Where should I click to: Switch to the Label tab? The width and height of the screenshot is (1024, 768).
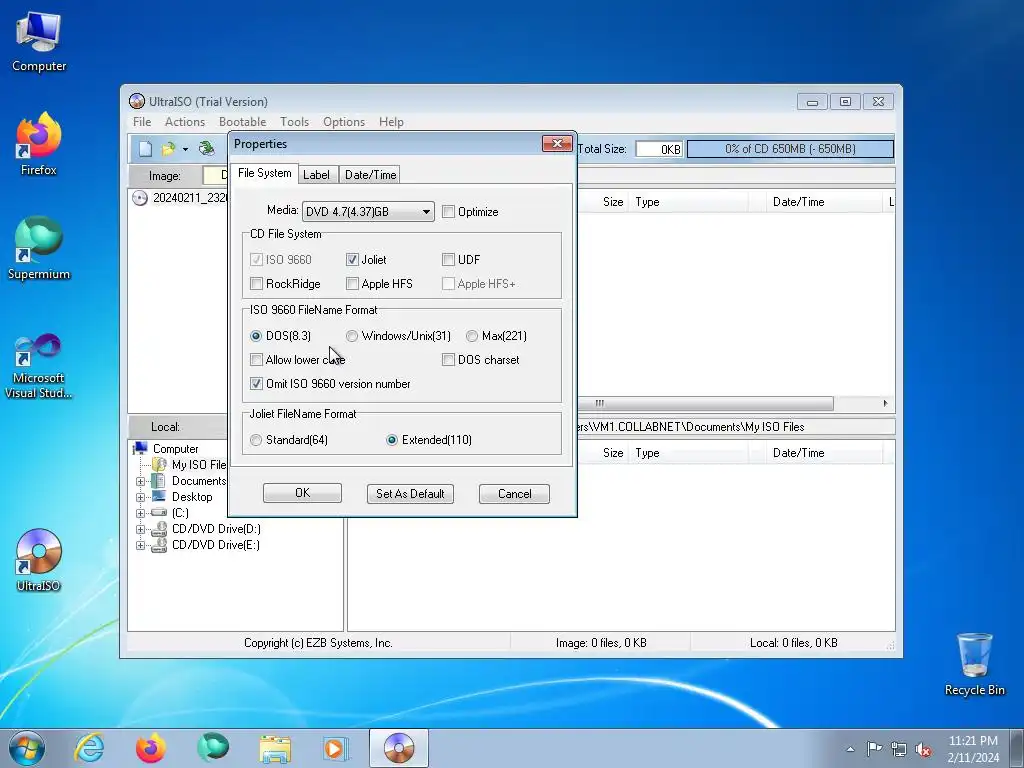point(317,174)
